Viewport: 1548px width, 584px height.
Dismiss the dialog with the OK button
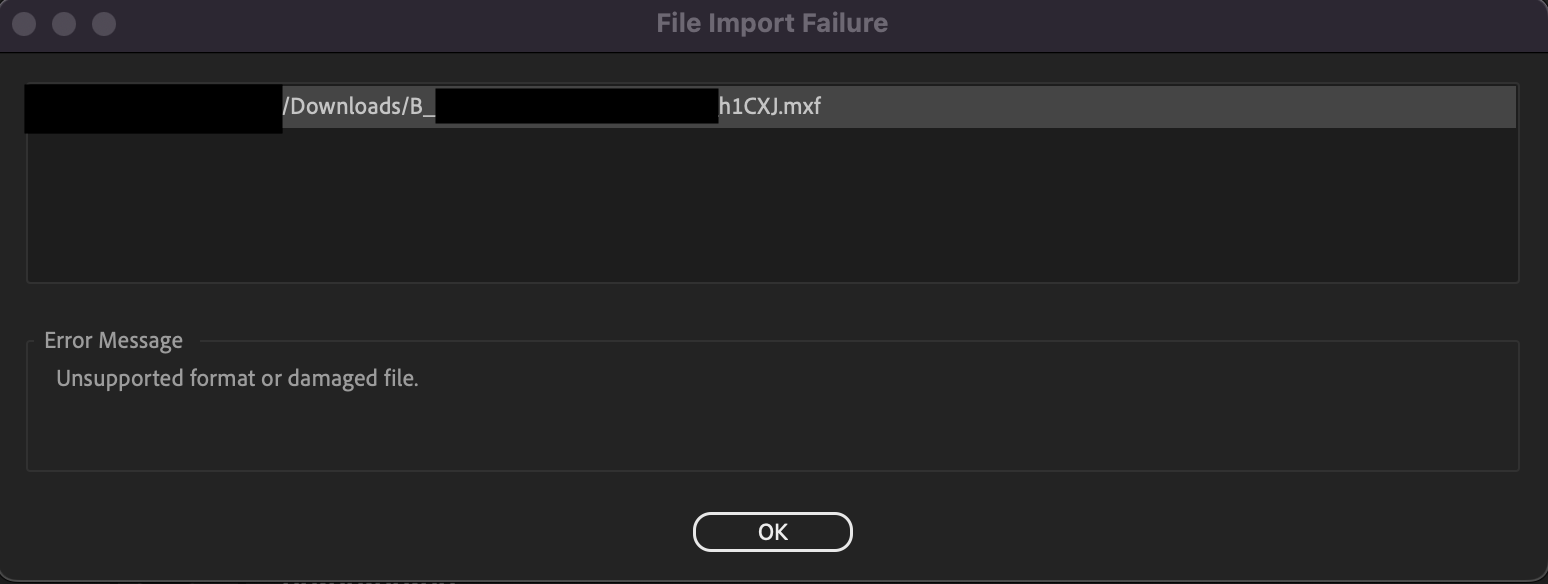point(772,531)
